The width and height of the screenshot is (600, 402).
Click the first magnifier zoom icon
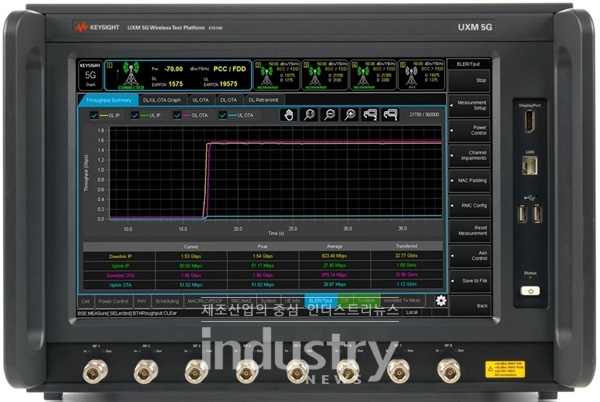[x=311, y=115]
